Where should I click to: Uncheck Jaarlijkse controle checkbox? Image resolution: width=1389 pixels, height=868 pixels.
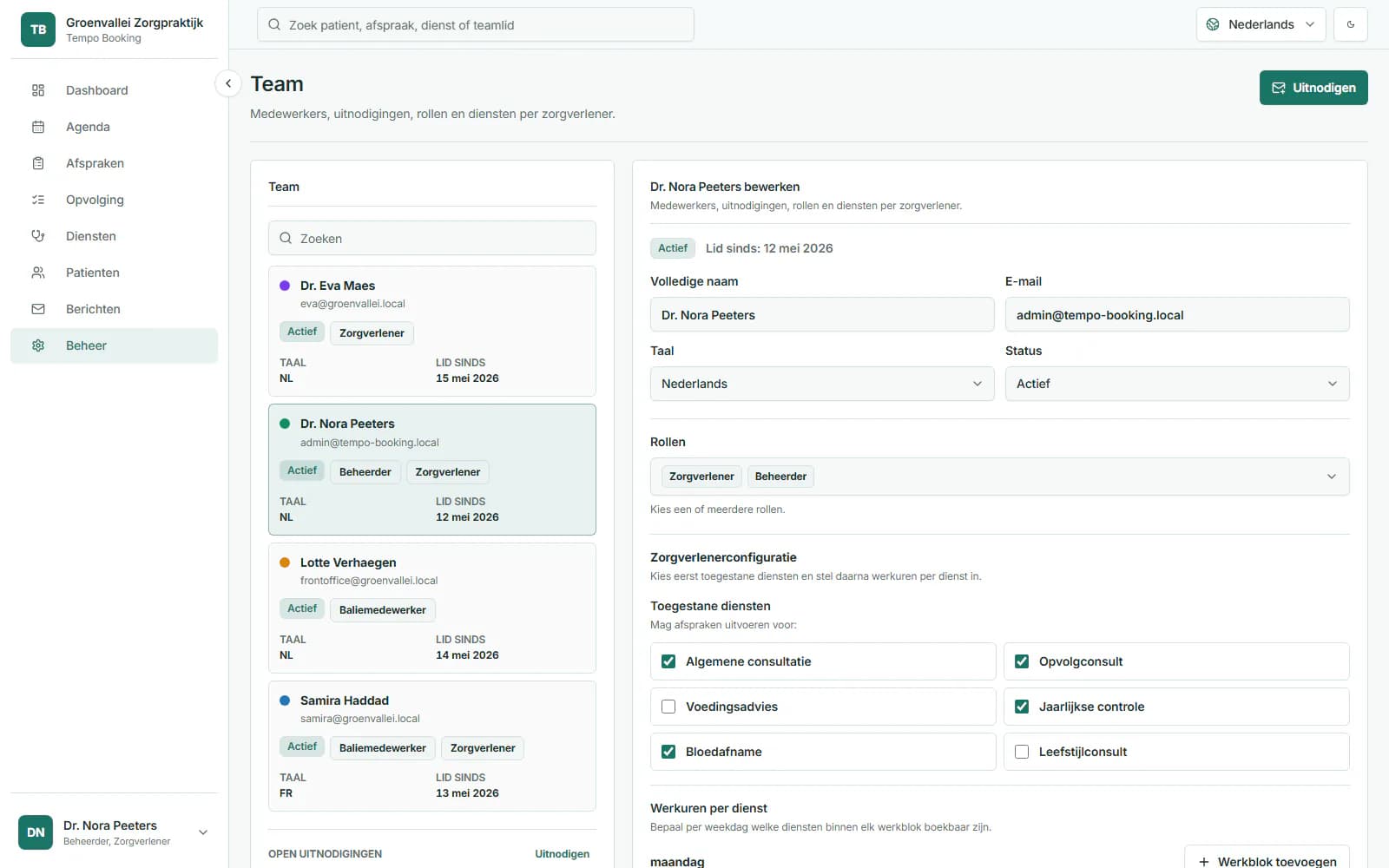(1022, 707)
